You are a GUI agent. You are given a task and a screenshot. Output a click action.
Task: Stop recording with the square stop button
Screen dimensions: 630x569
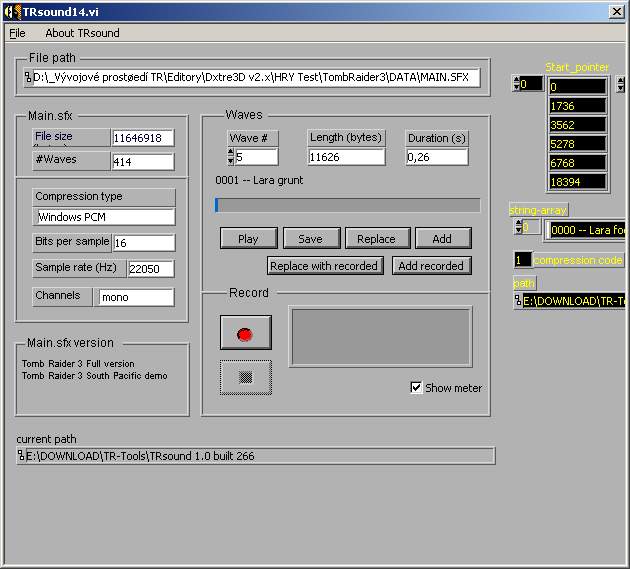point(245,377)
